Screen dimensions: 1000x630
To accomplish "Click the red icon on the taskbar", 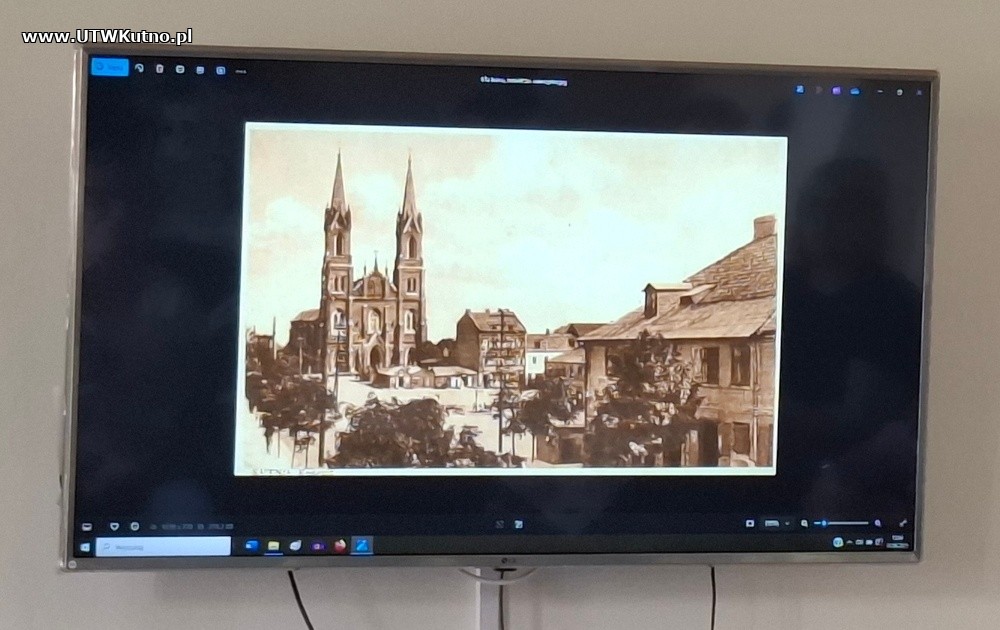I will click(340, 546).
